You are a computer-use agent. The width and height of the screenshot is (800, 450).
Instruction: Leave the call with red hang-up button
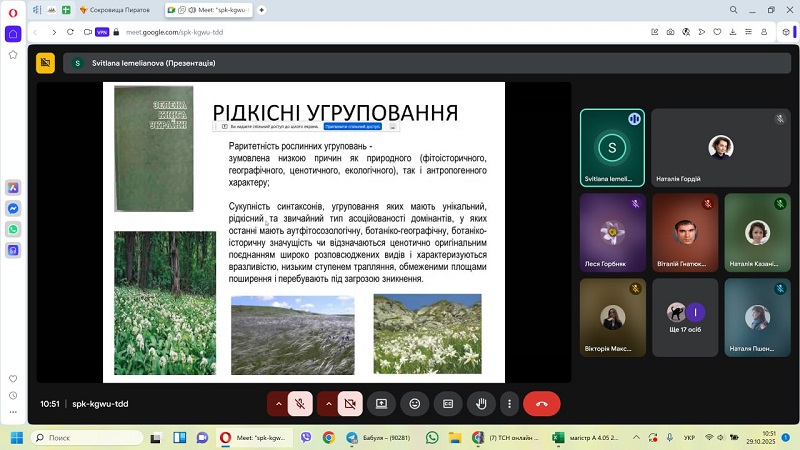(x=542, y=404)
